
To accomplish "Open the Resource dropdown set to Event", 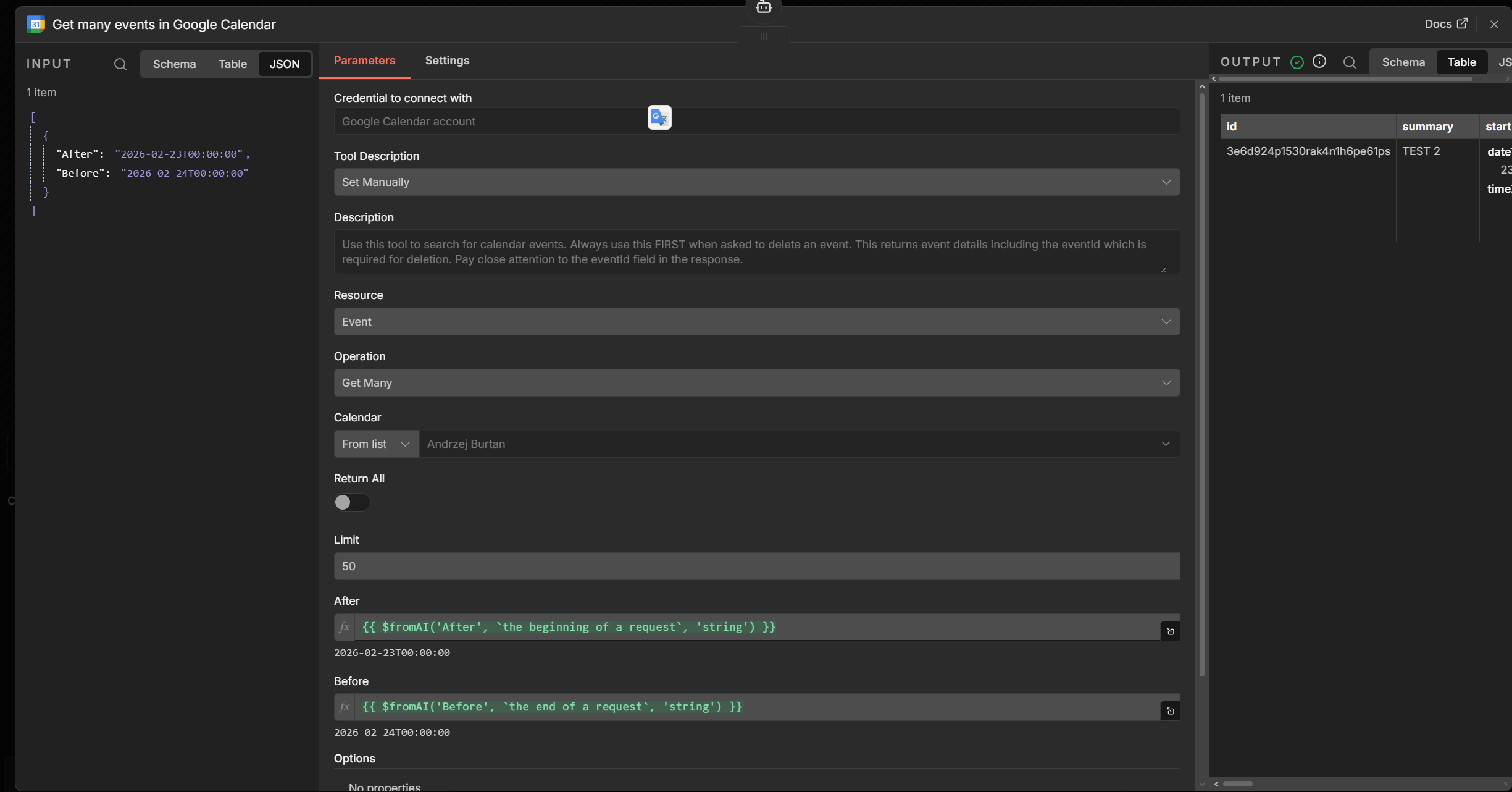I will point(756,322).
